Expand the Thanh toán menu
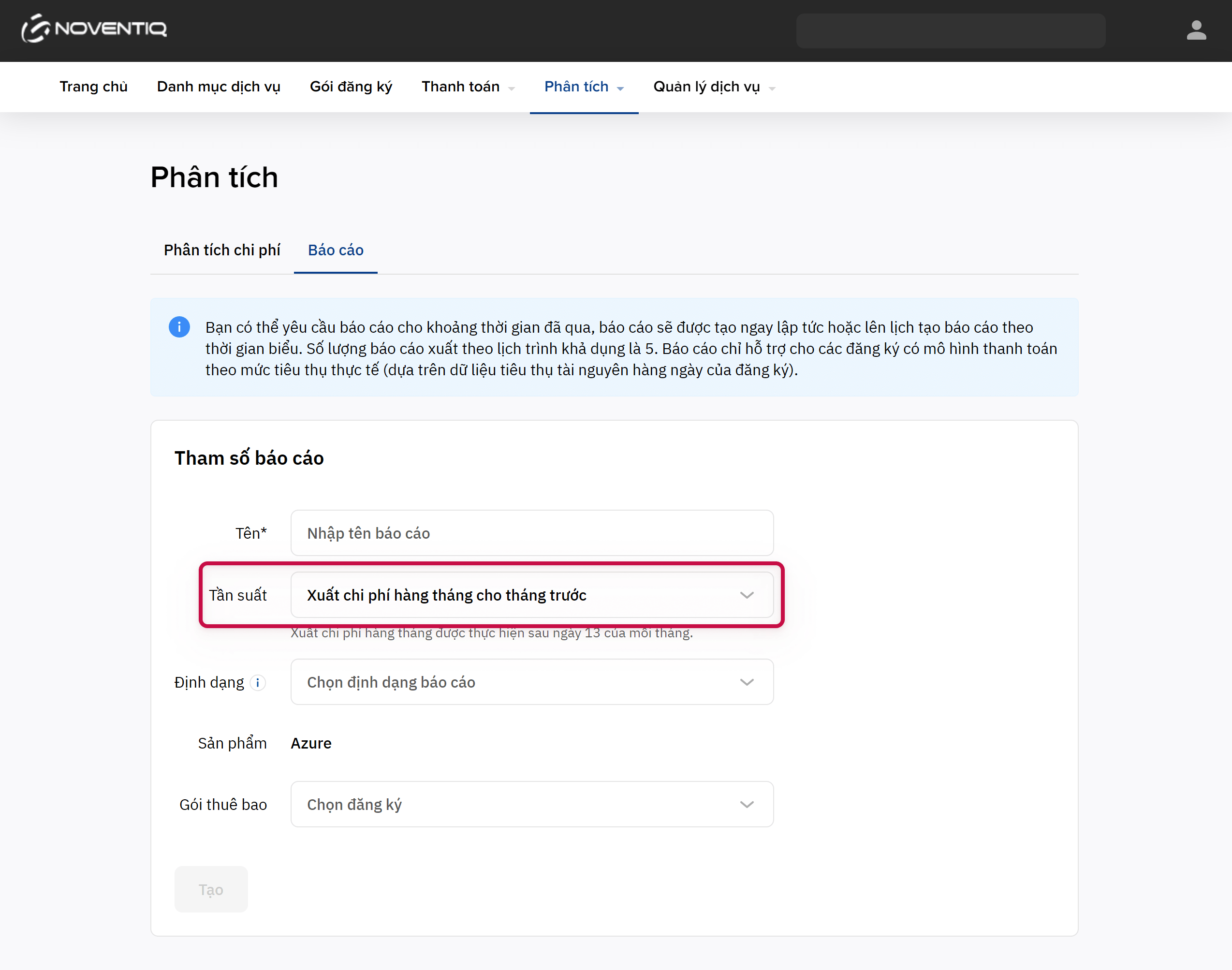The width and height of the screenshot is (1232, 970). coord(467,87)
